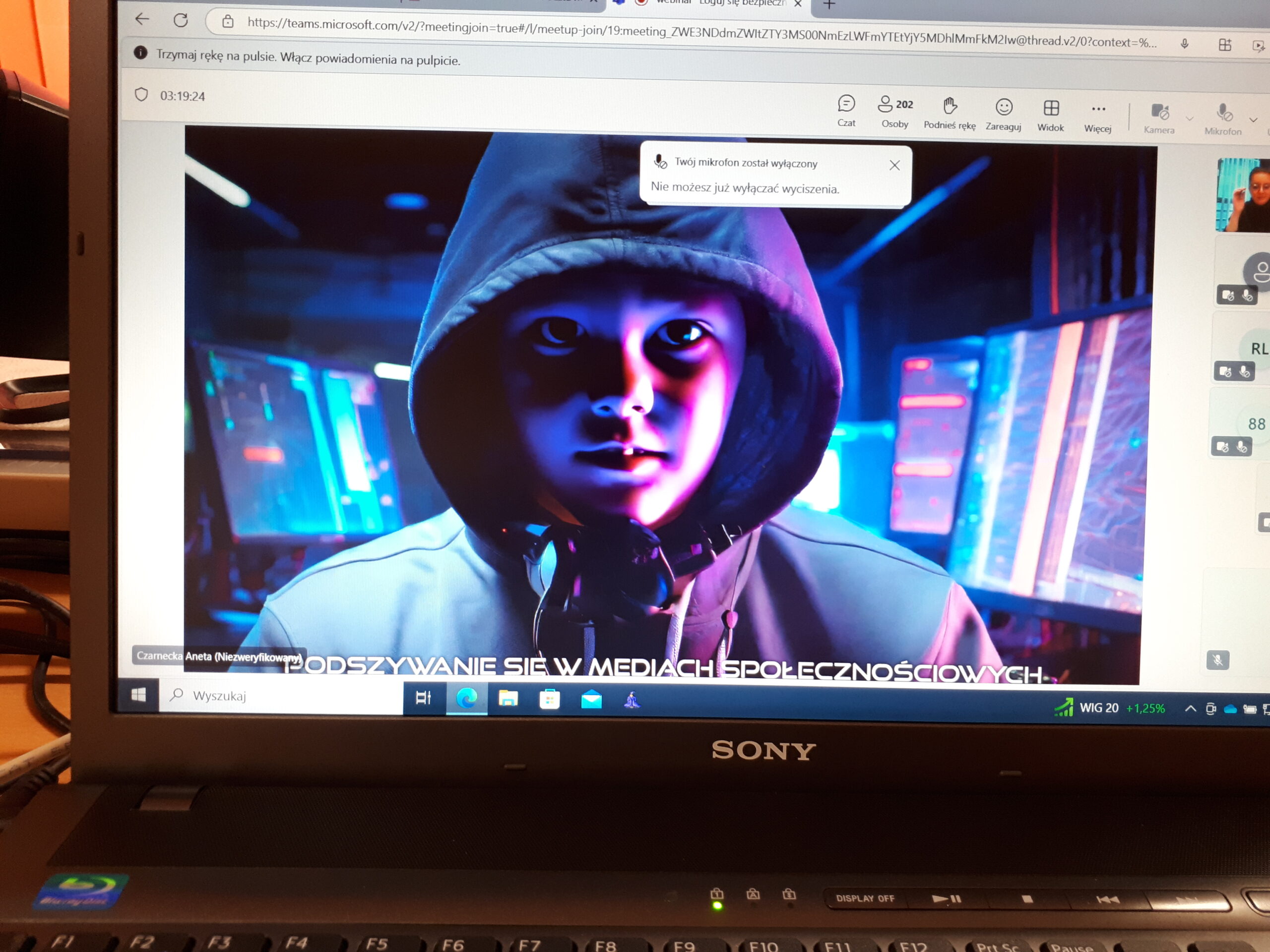Dismiss the microphone muted notification

click(x=894, y=166)
